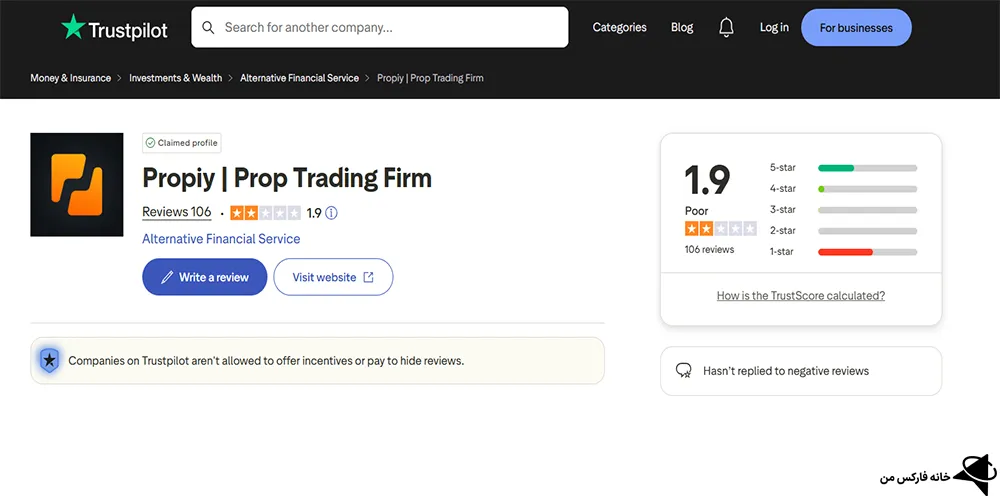Open the notifications bell icon
This screenshot has width=1000, height=500.
(x=726, y=28)
